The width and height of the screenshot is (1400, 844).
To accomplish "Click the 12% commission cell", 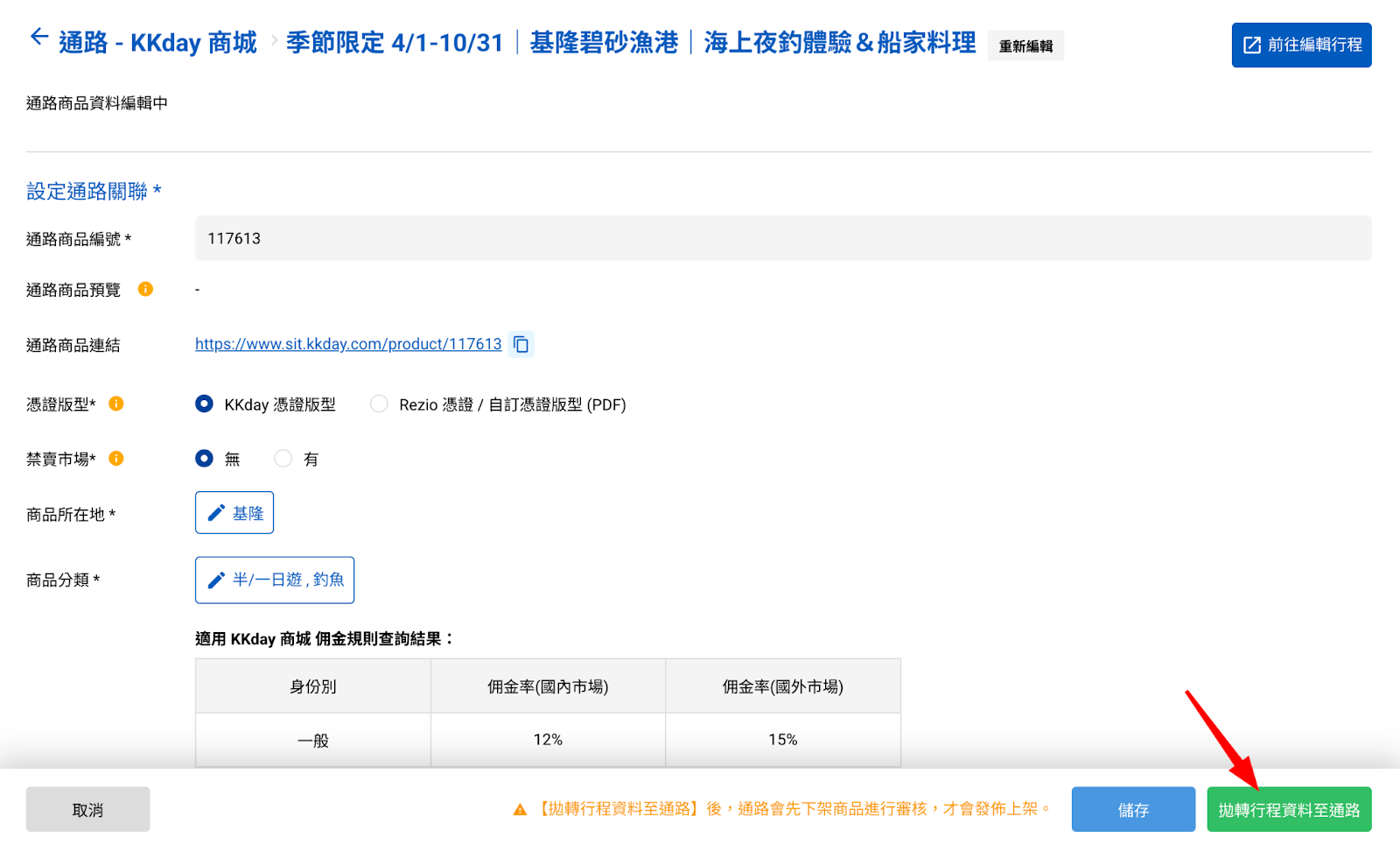I will tap(548, 740).
